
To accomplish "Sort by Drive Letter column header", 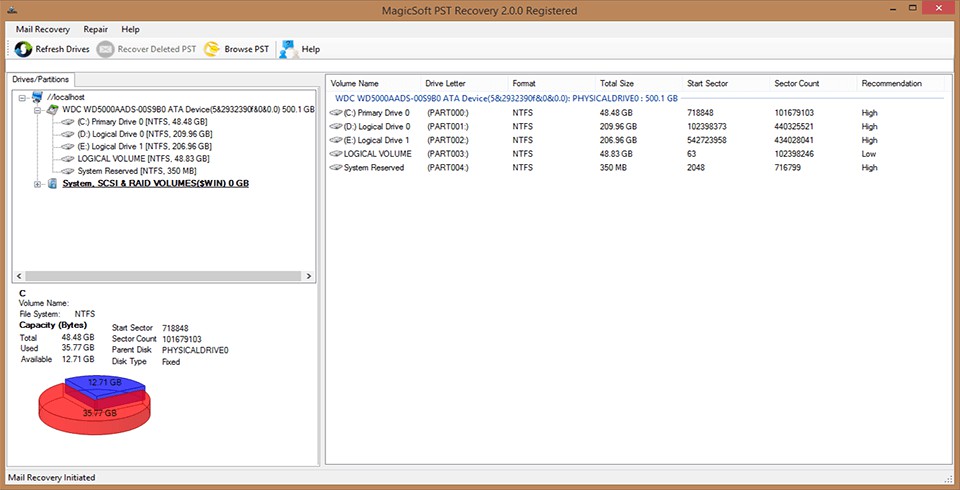I will click(x=463, y=83).
